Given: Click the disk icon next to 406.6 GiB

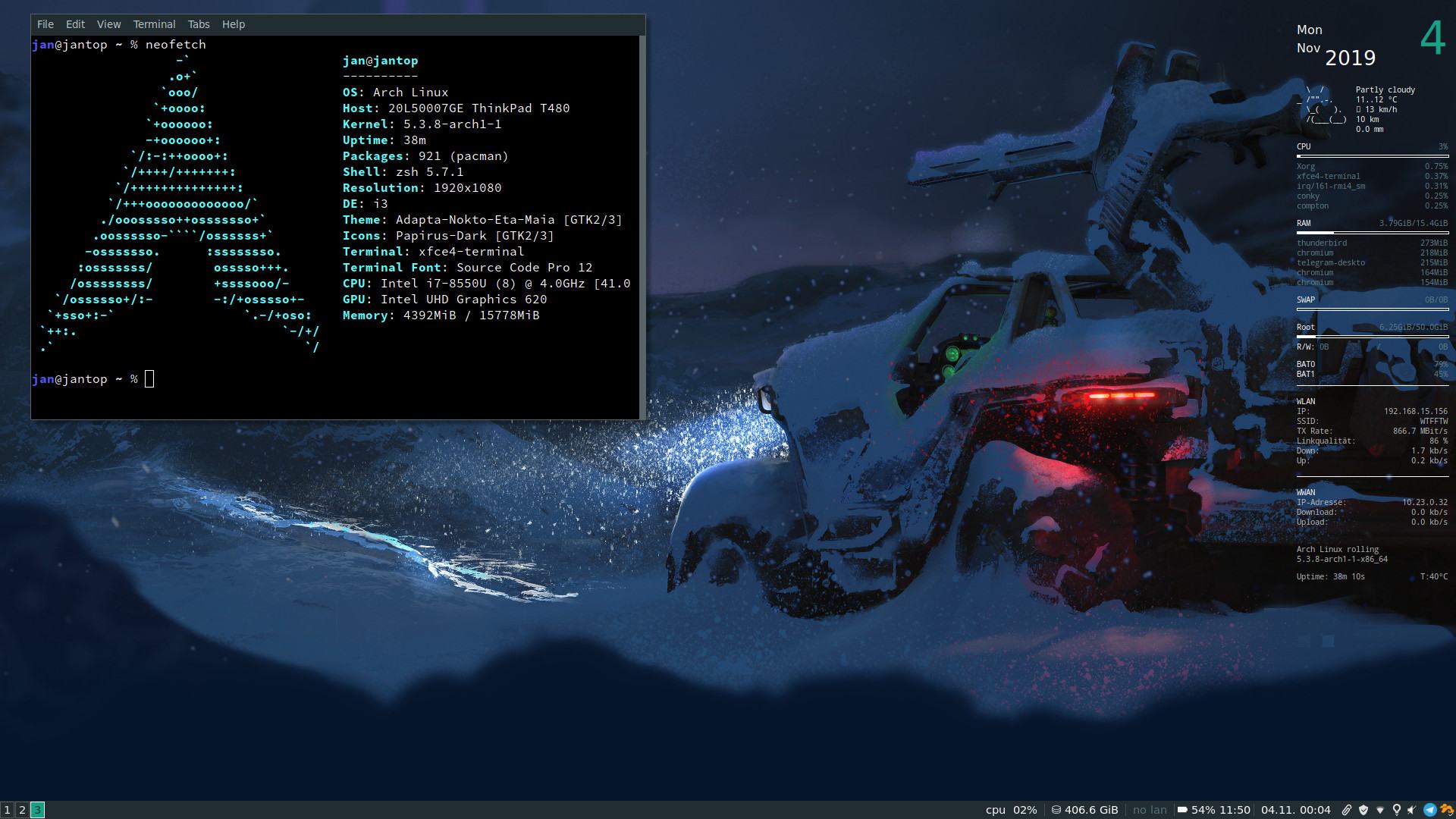Looking at the screenshot, I should [x=1056, y=810].
